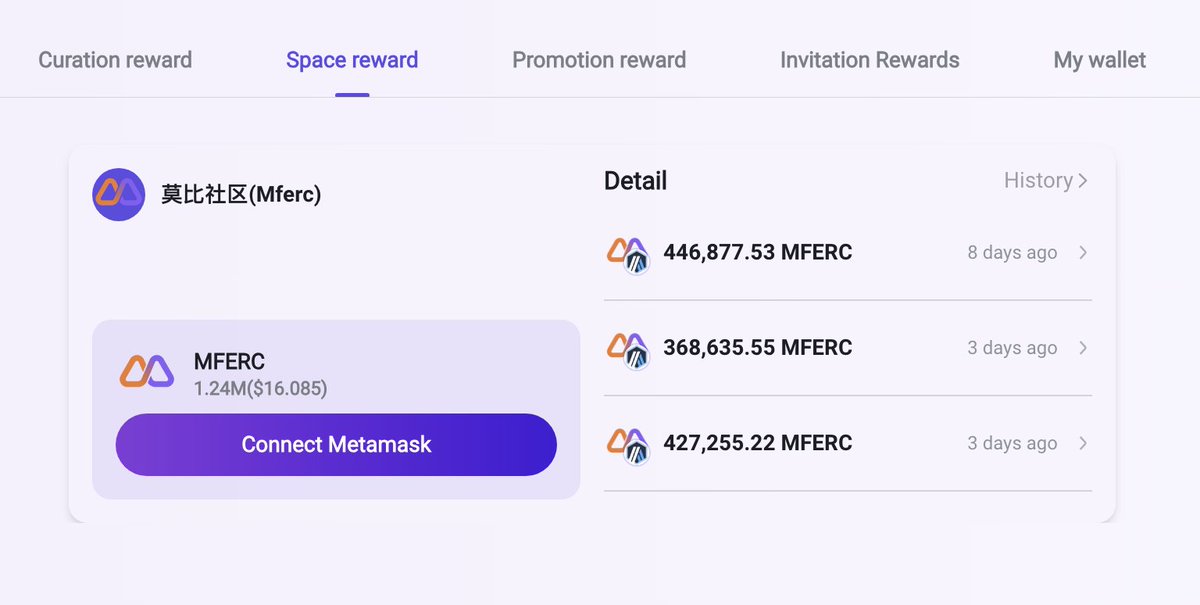Viewport: 1200px width, 605px height.
Task: Expand the 368,635.55 MFERC row chevron
Action: click(x=1083, y=348)
